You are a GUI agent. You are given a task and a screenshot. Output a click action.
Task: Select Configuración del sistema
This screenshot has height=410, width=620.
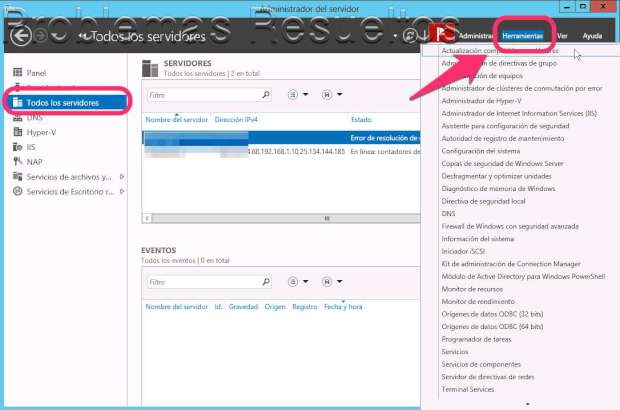[480, 151]
